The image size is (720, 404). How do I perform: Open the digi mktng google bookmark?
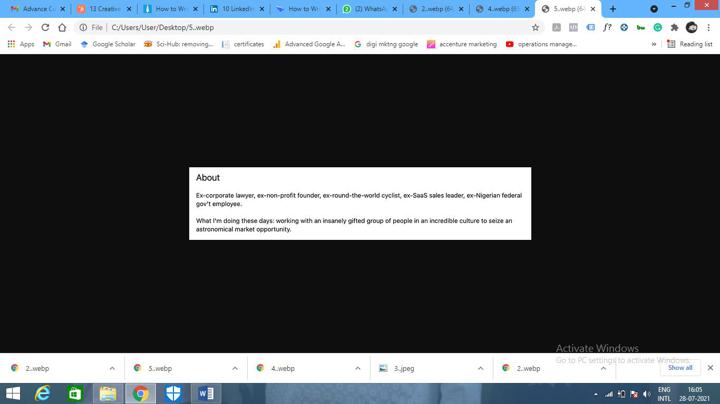386,44
